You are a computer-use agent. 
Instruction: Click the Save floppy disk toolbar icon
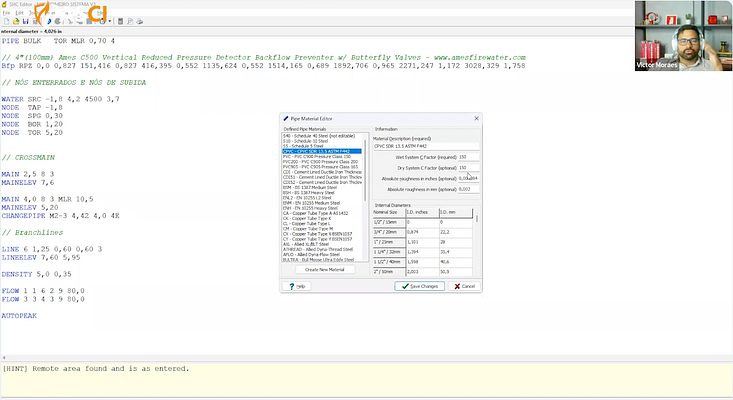coord(26,21)
